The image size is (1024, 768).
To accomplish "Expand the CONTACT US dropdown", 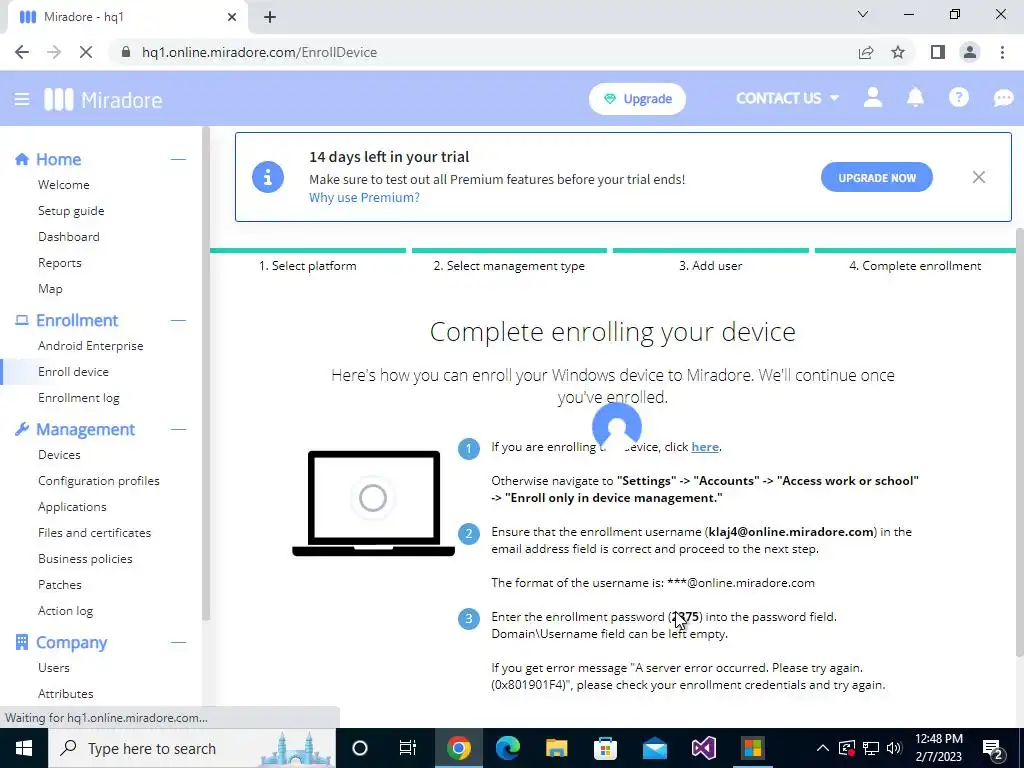I will point(788,98).
